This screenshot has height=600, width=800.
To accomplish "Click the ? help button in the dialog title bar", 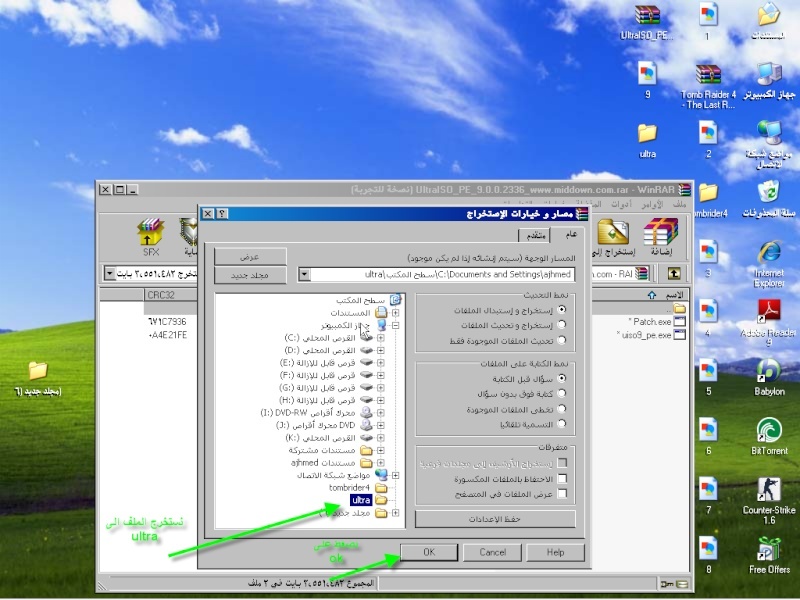I will (x=222, y=213).
